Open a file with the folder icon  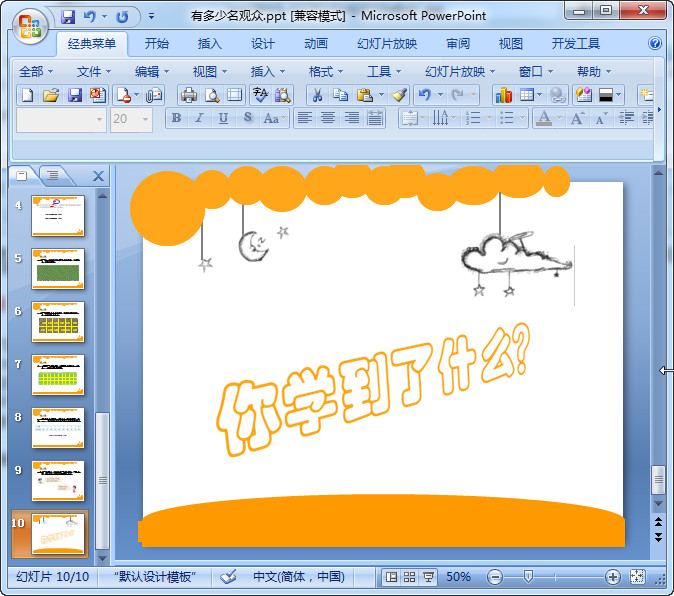[51, 95]
